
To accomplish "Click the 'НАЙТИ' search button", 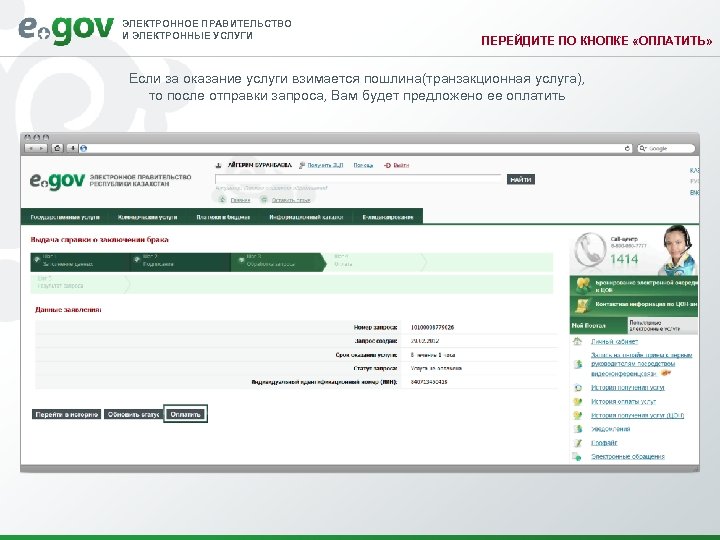I will click(521, 180).
